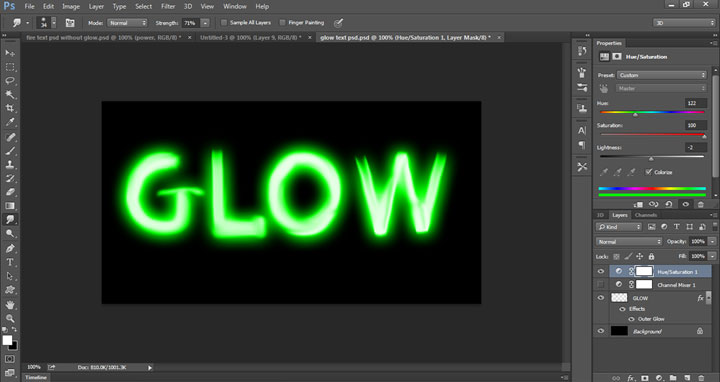This screenshot has height=382, width=720.
Task: Reset adjustment defaults in Properties panel
Action: coord(669,204)
